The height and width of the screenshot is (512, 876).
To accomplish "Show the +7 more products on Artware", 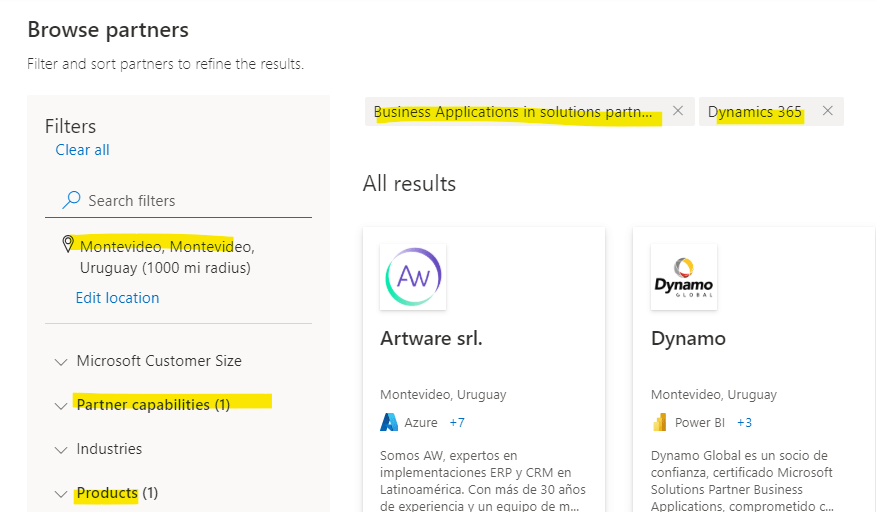I will point(456,423).
